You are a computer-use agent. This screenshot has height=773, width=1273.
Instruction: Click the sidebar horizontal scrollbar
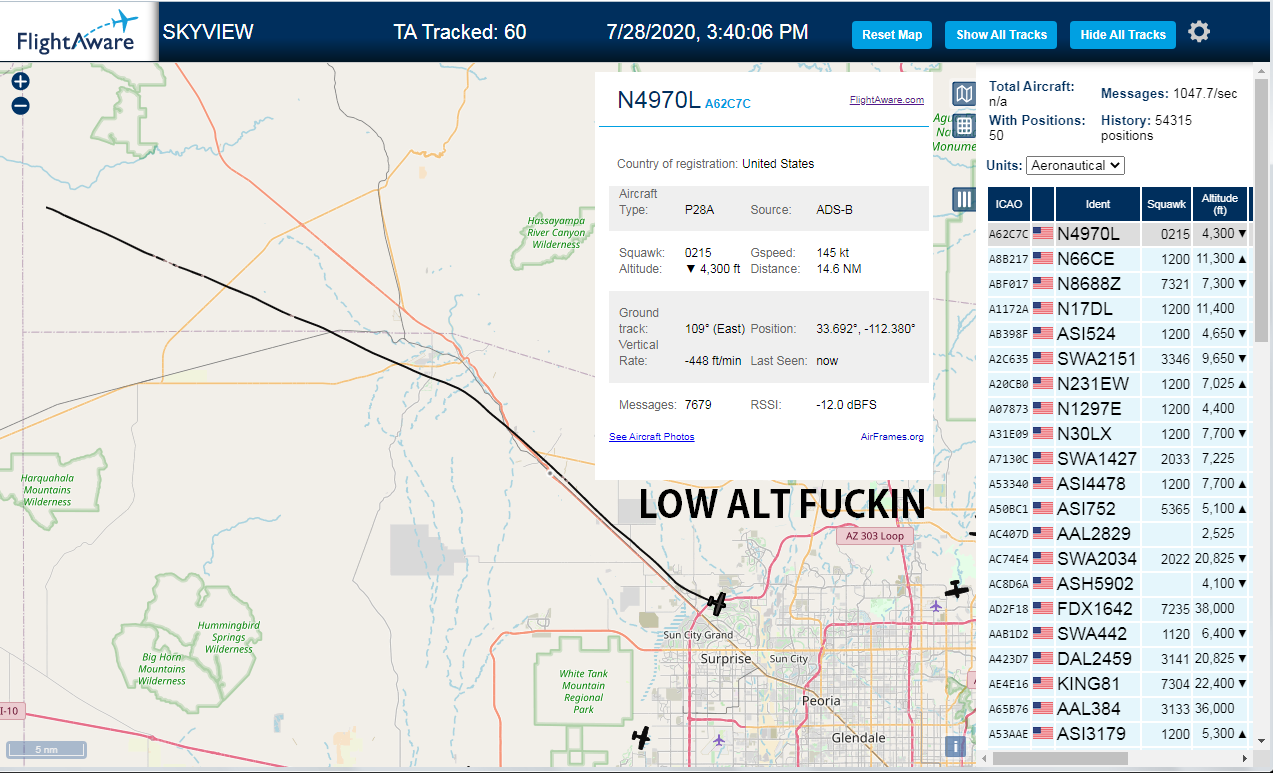coord(1060,758)
